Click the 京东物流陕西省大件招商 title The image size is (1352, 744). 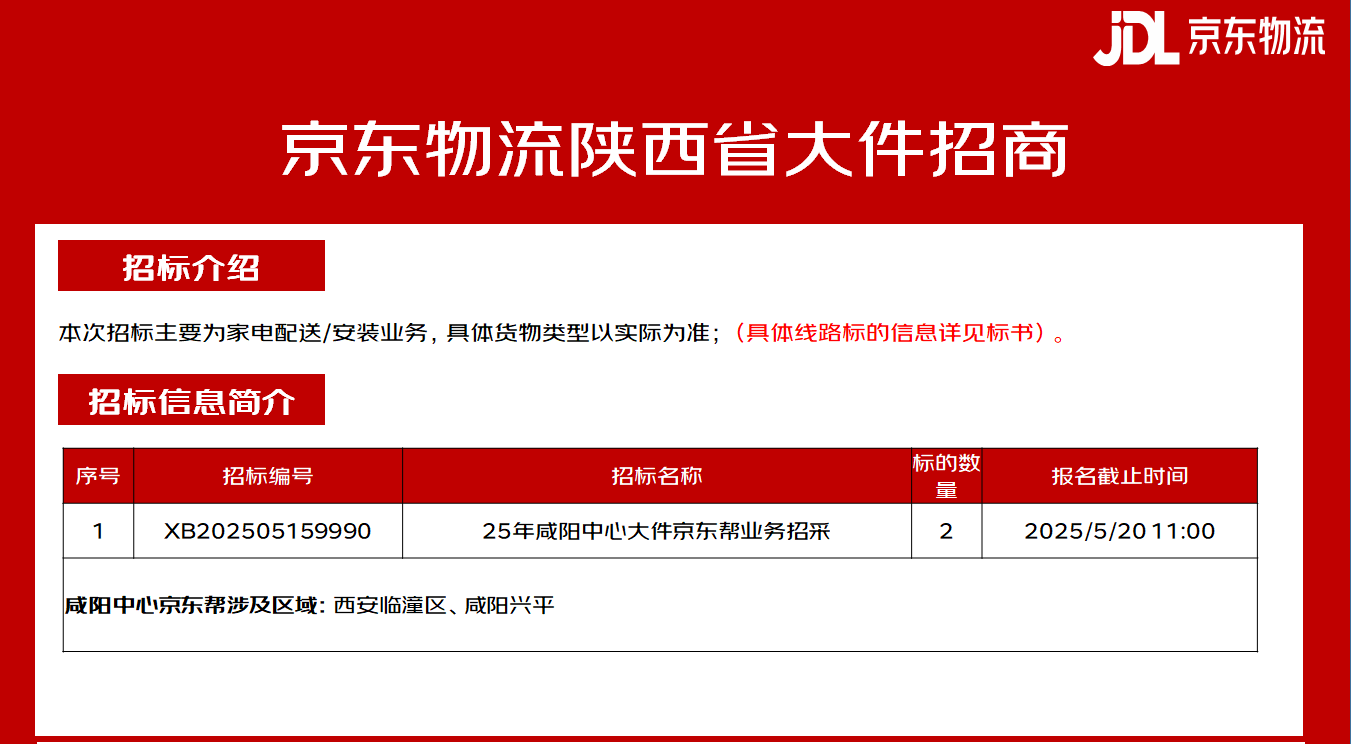676,150
